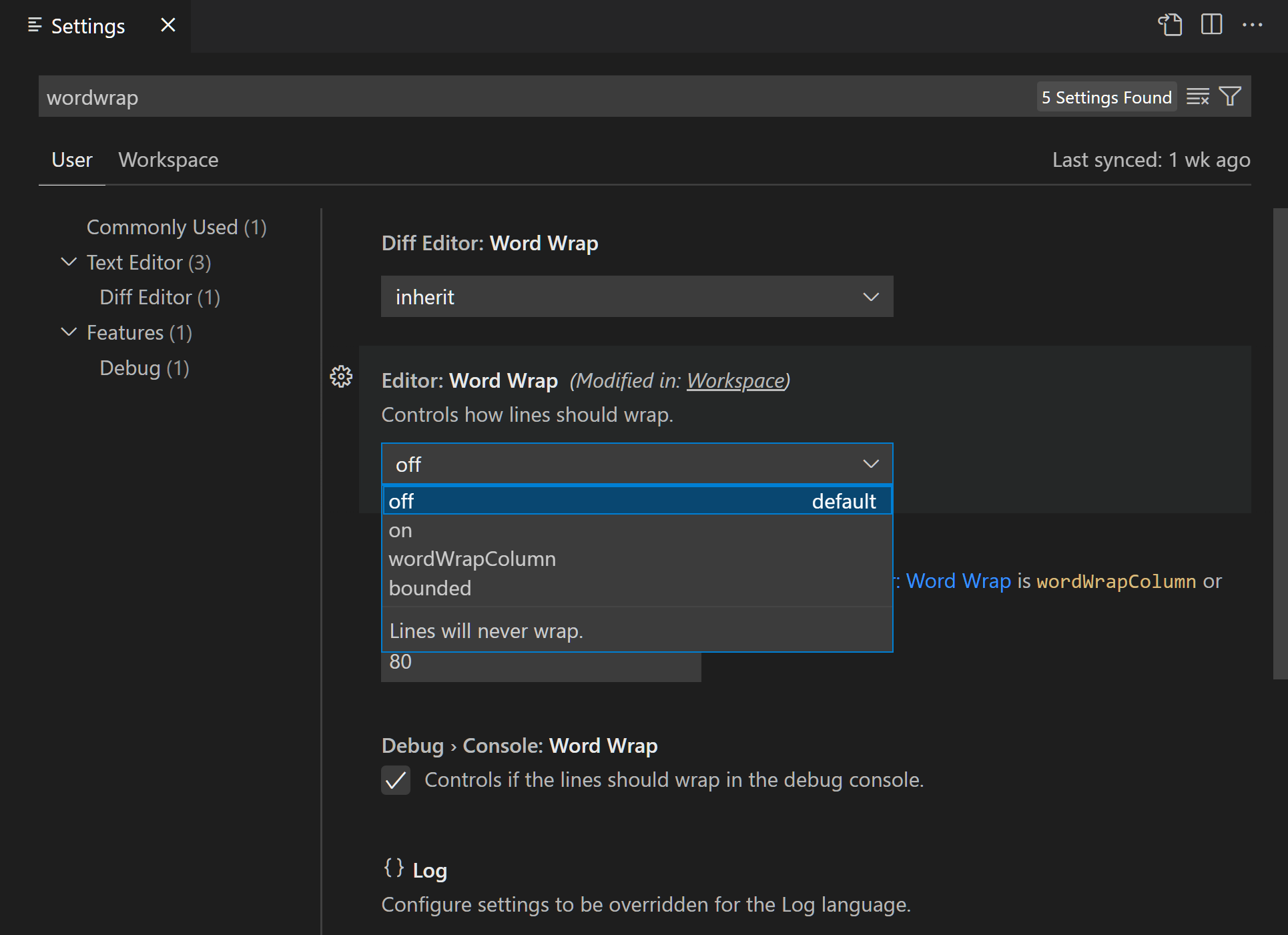
Task: Choose the 'on' word wrap option
Action: pos(637,531)
